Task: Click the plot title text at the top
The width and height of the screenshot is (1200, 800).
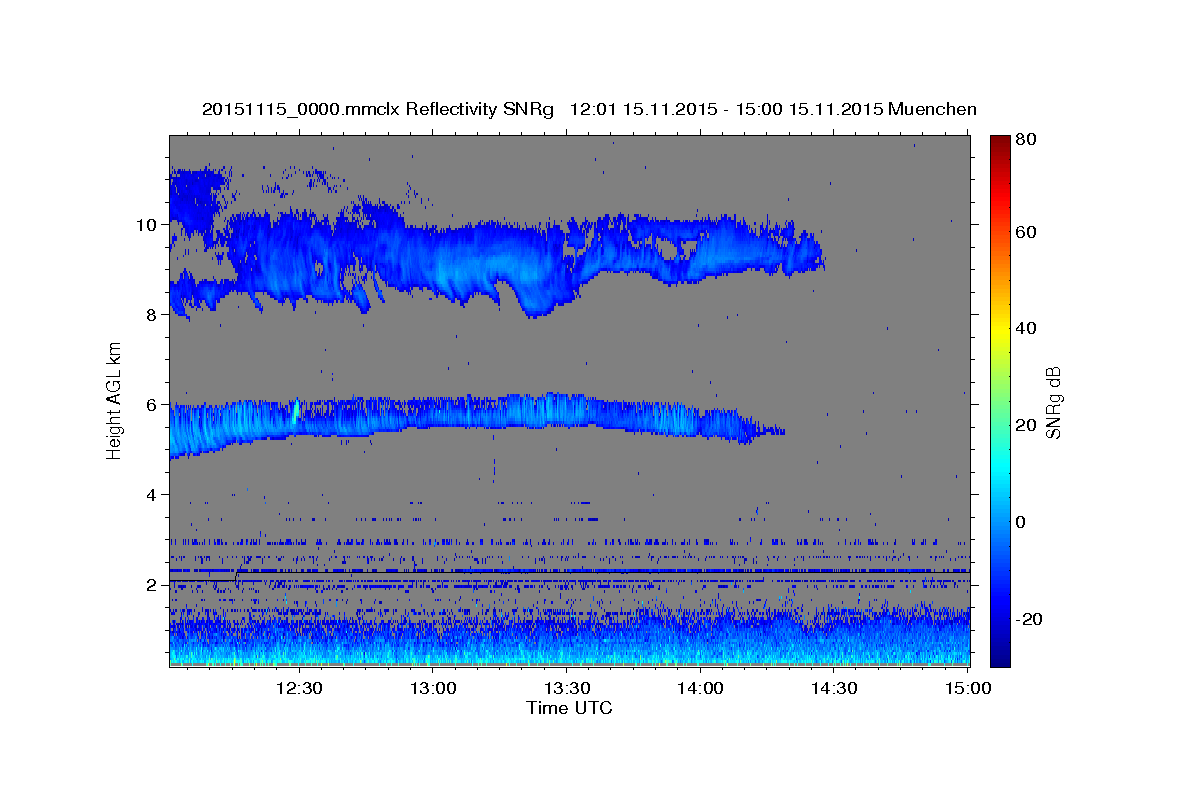Action: 589,109
